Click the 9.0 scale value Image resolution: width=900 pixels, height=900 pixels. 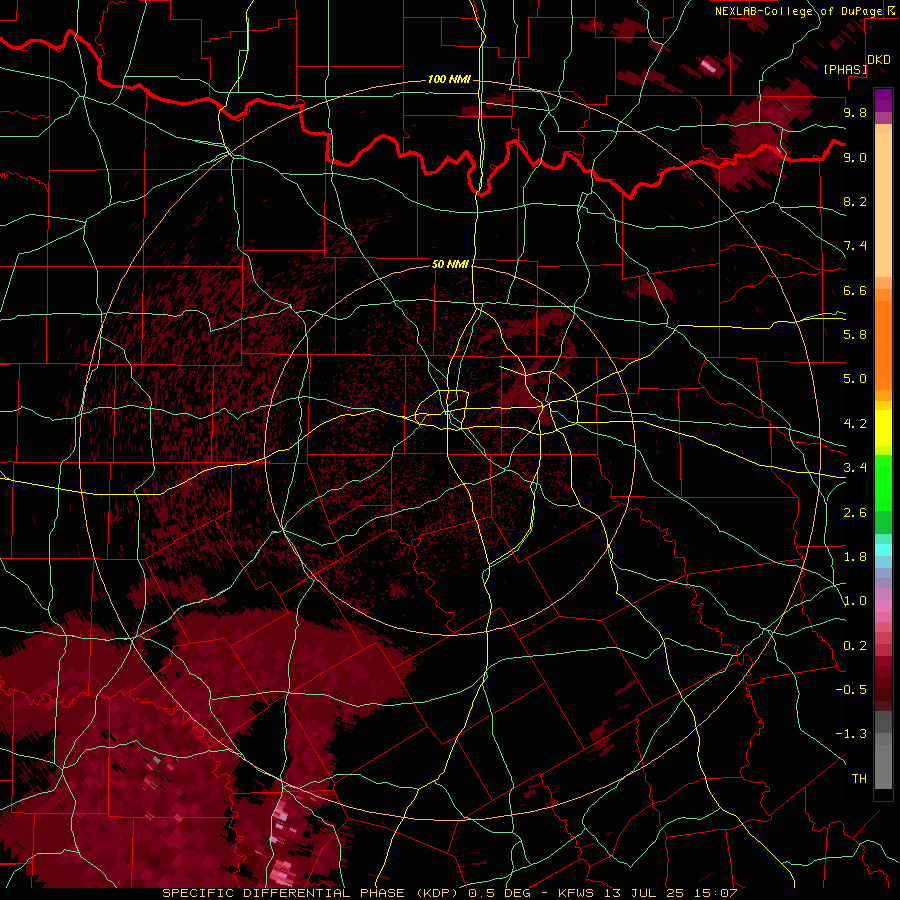[855, 157]
